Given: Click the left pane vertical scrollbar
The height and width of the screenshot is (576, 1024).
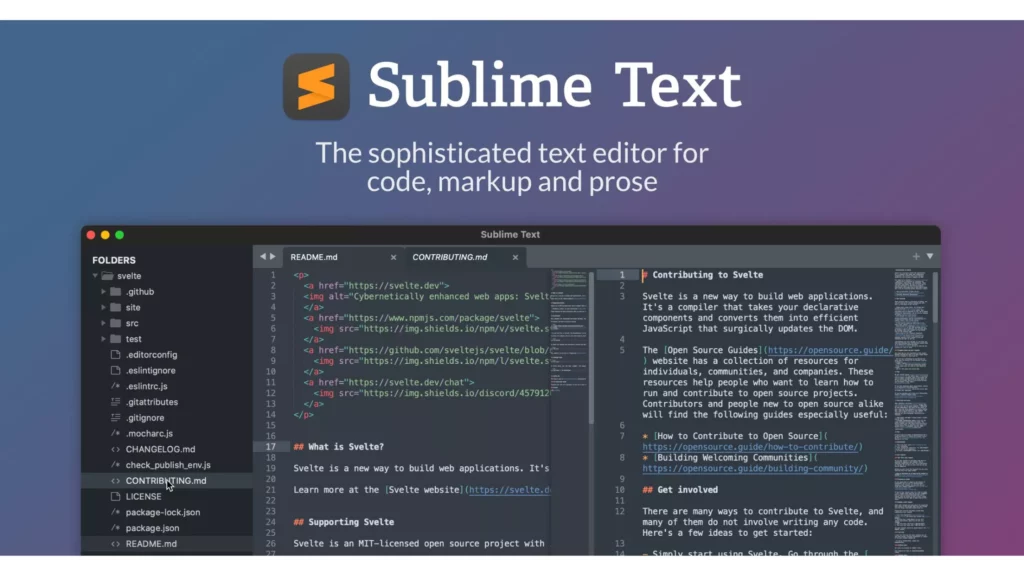Looking at the screenshot, I should pos(591,348).
